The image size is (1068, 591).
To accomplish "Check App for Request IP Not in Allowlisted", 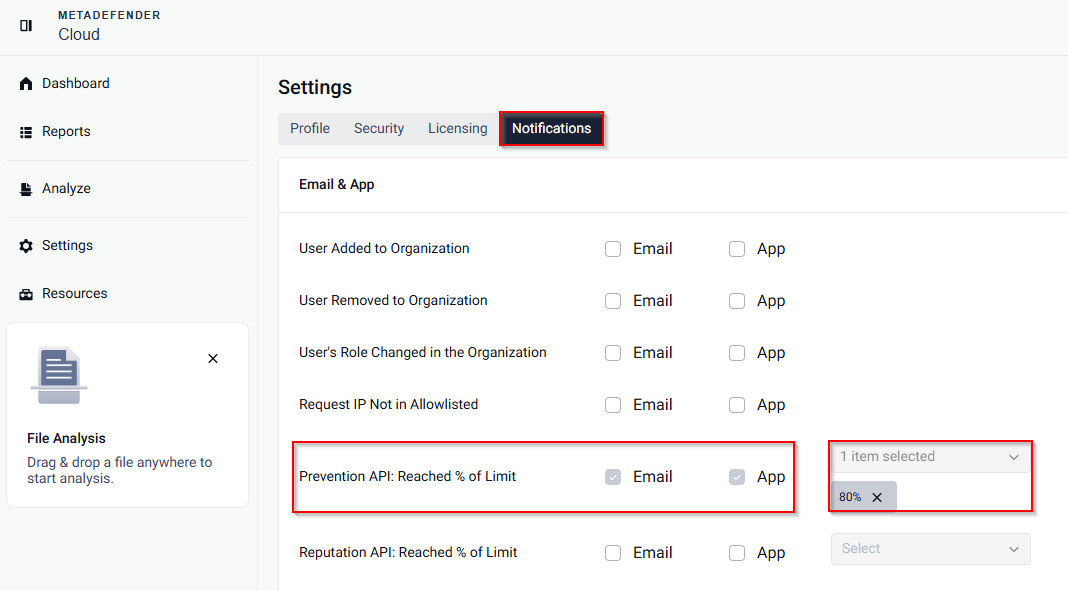I will click(x=737, y=405).
